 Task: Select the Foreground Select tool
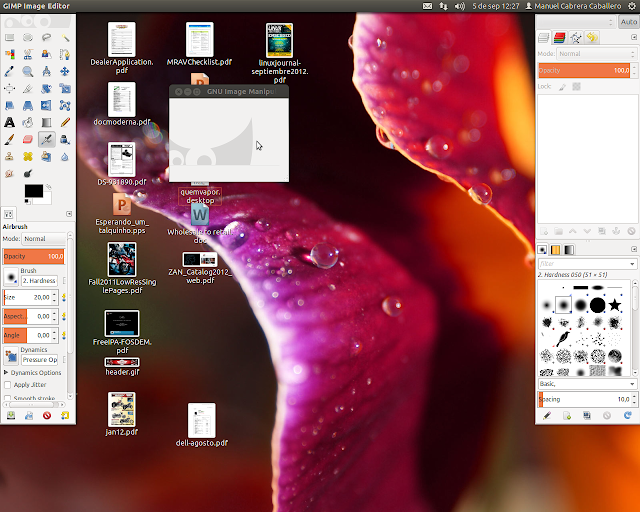pyautogui.click(x=46, y=54)
